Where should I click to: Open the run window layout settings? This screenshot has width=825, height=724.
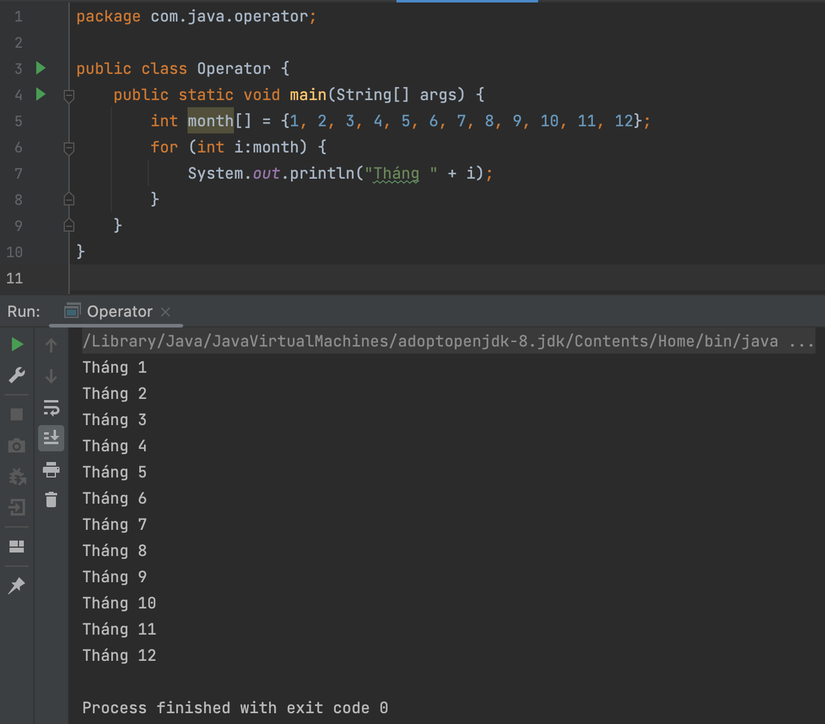16,546
